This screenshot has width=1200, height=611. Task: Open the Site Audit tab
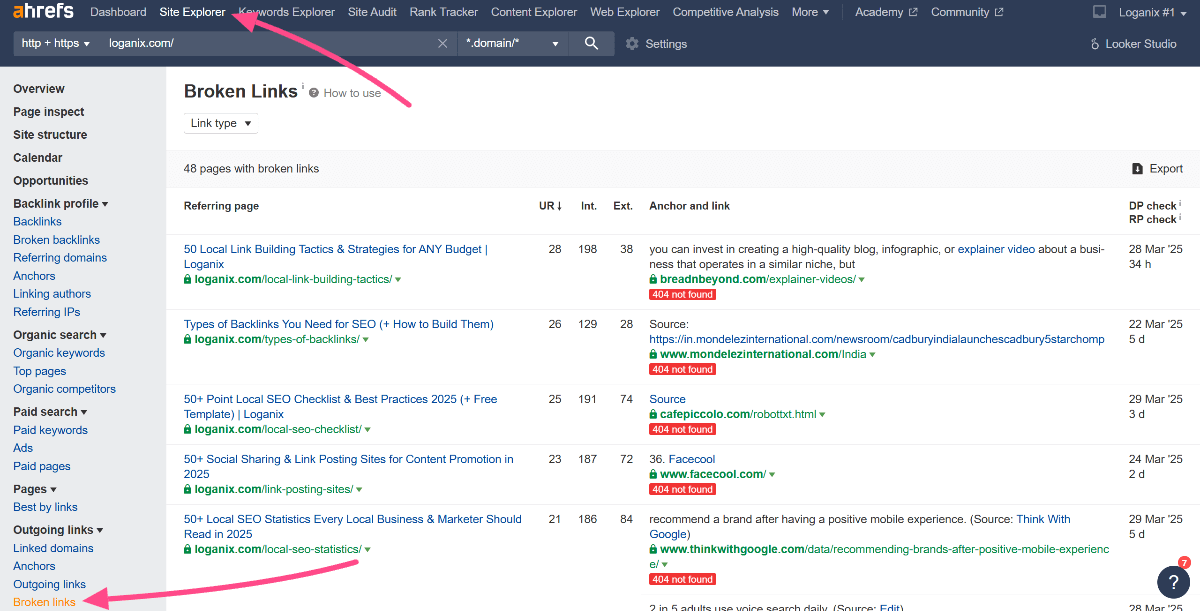(372, 12)
